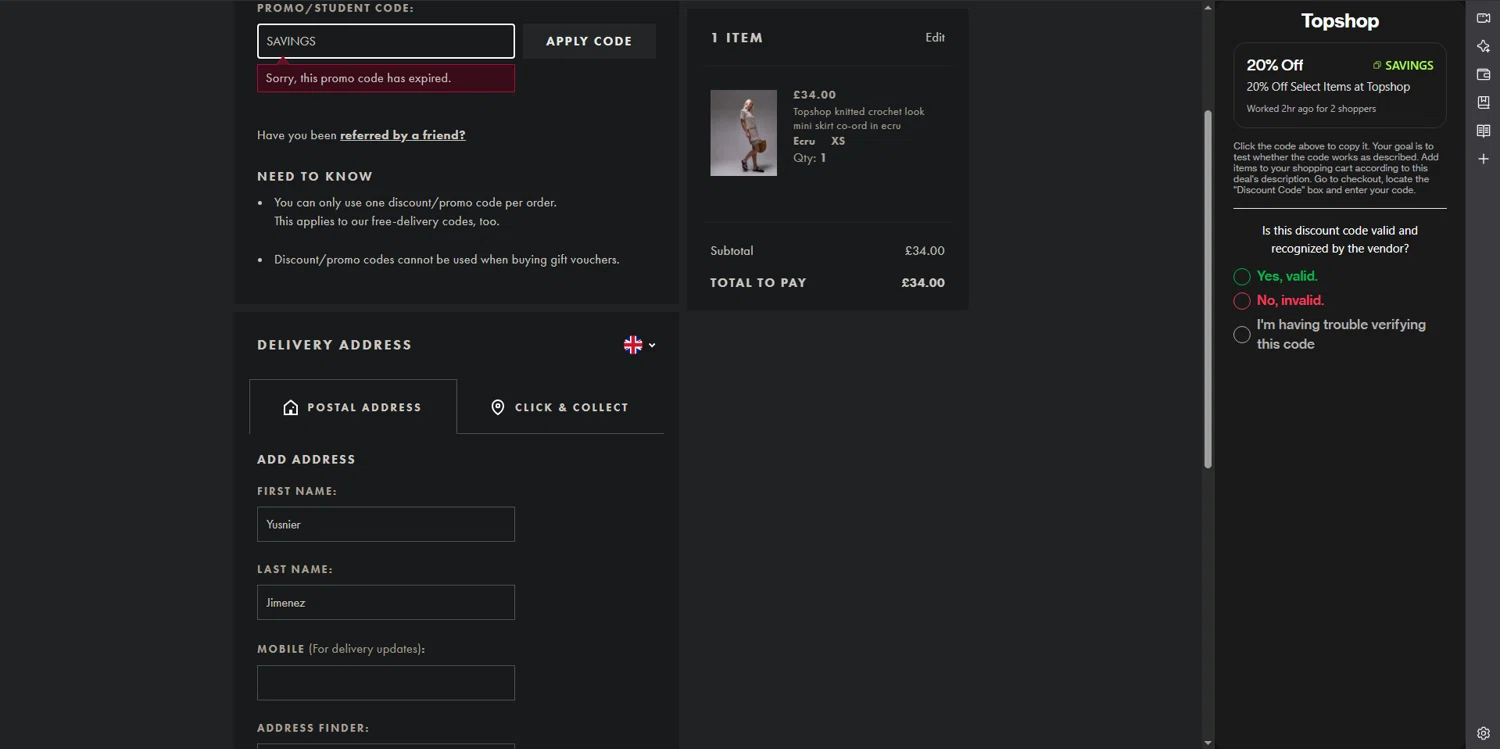Click the Apply Code button
This screenshot has width=1500, height=749.
tap(589, 41)
